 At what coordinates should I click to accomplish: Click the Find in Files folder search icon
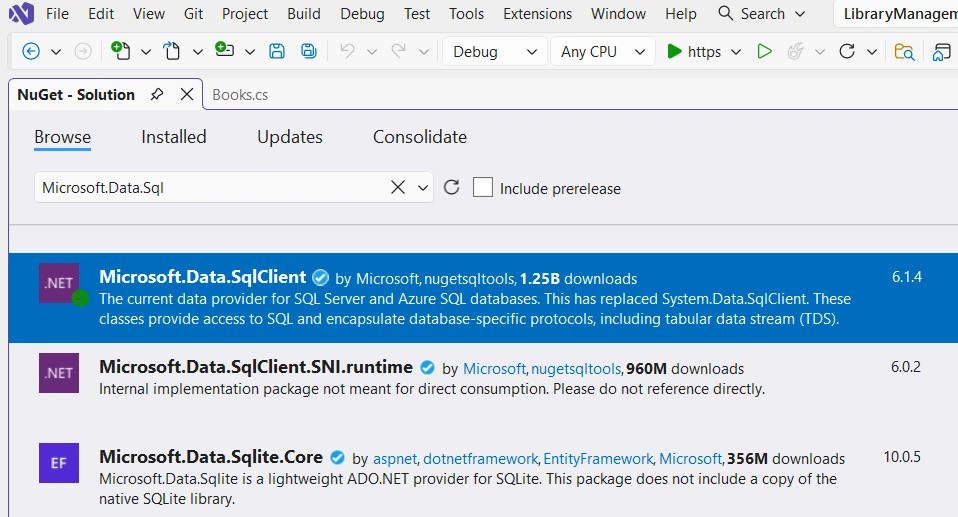pos(904,52)
